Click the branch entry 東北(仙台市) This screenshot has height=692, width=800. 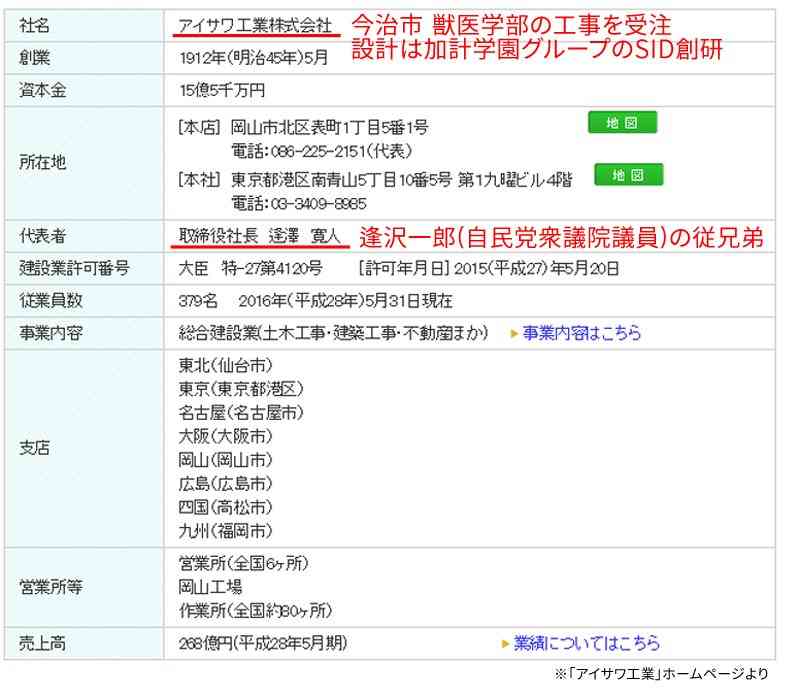pyautogui.click(x=226, y=365)
